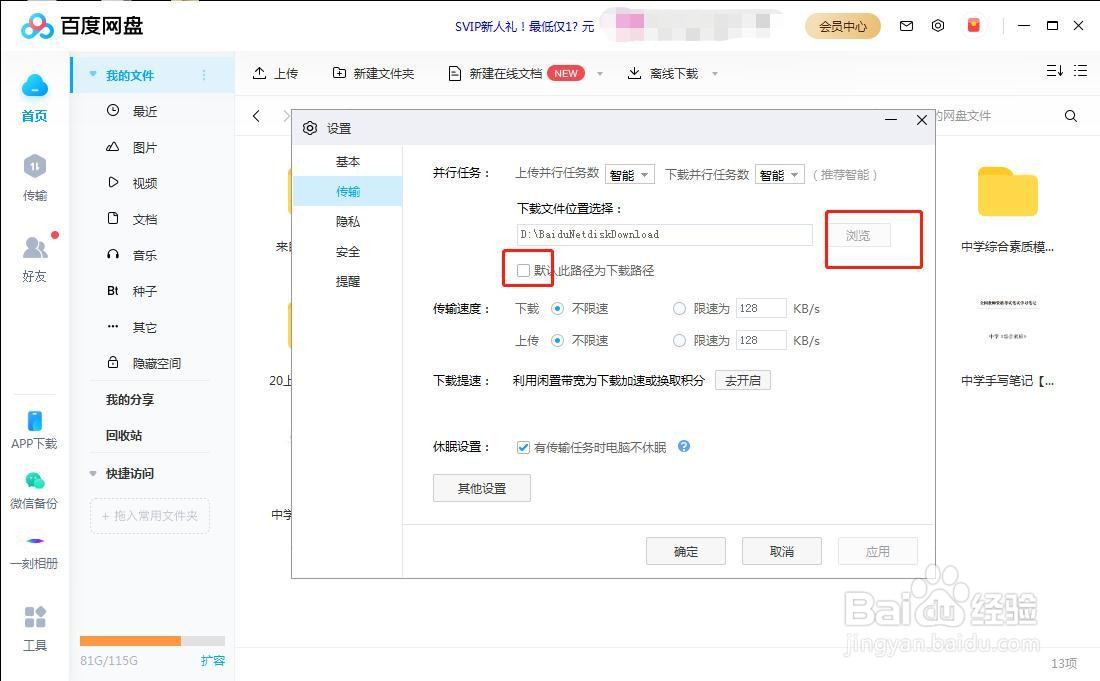Open 微信备份 WeChat backup from sidebar
The width and height of the screenshot is (1100, 681).
(34, 490)
